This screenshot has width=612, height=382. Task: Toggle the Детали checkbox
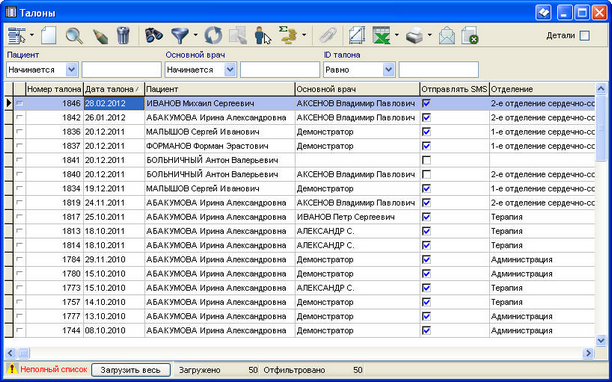coord(584,36)
